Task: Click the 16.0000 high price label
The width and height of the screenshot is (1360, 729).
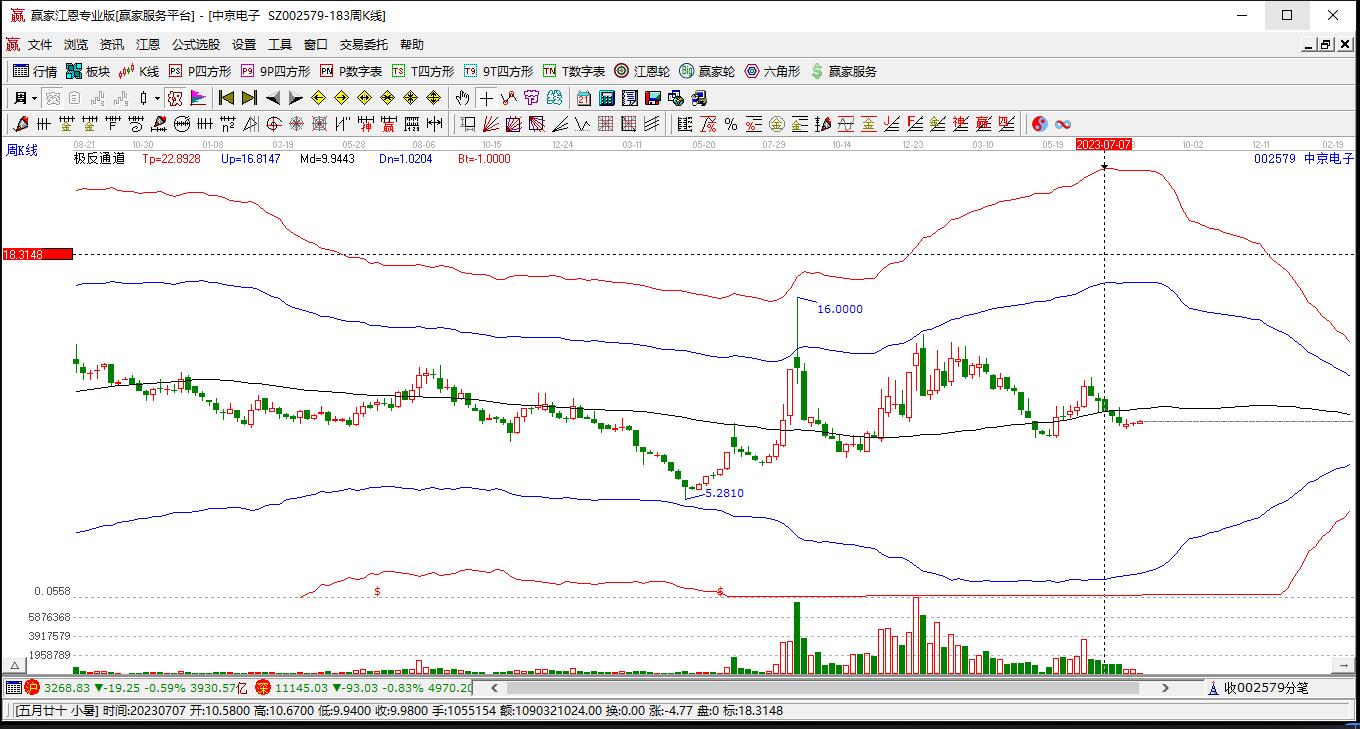Action: tap(840, 309)
